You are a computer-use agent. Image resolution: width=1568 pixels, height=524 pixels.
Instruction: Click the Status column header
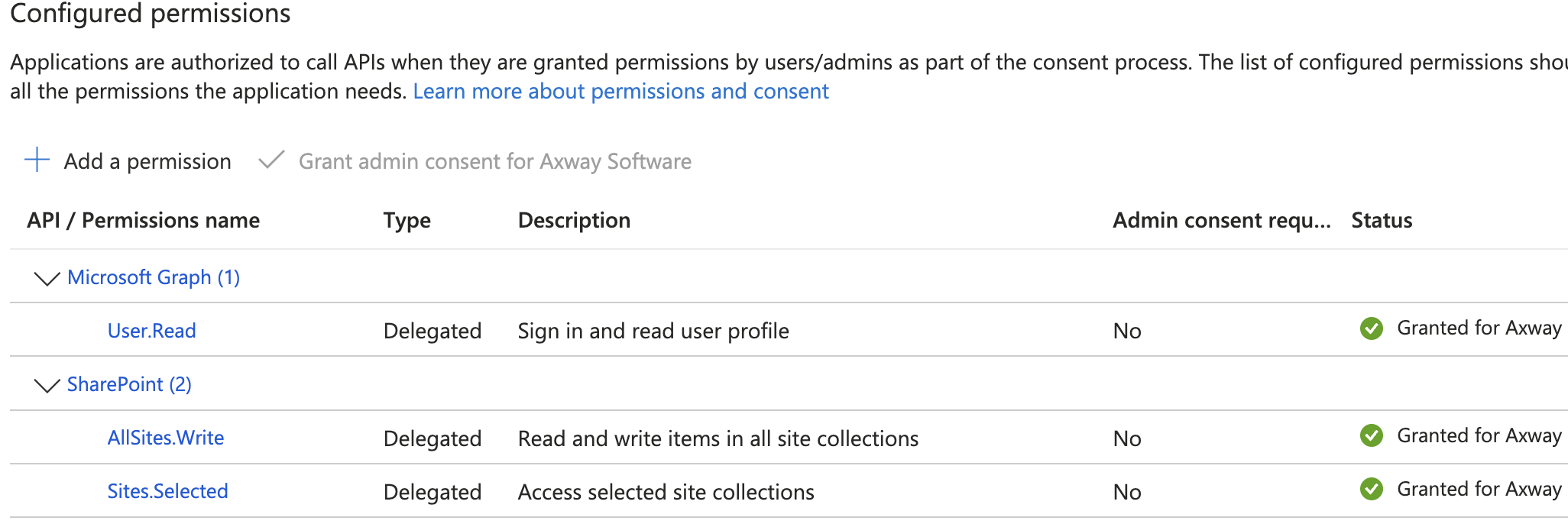point(1382,221)
